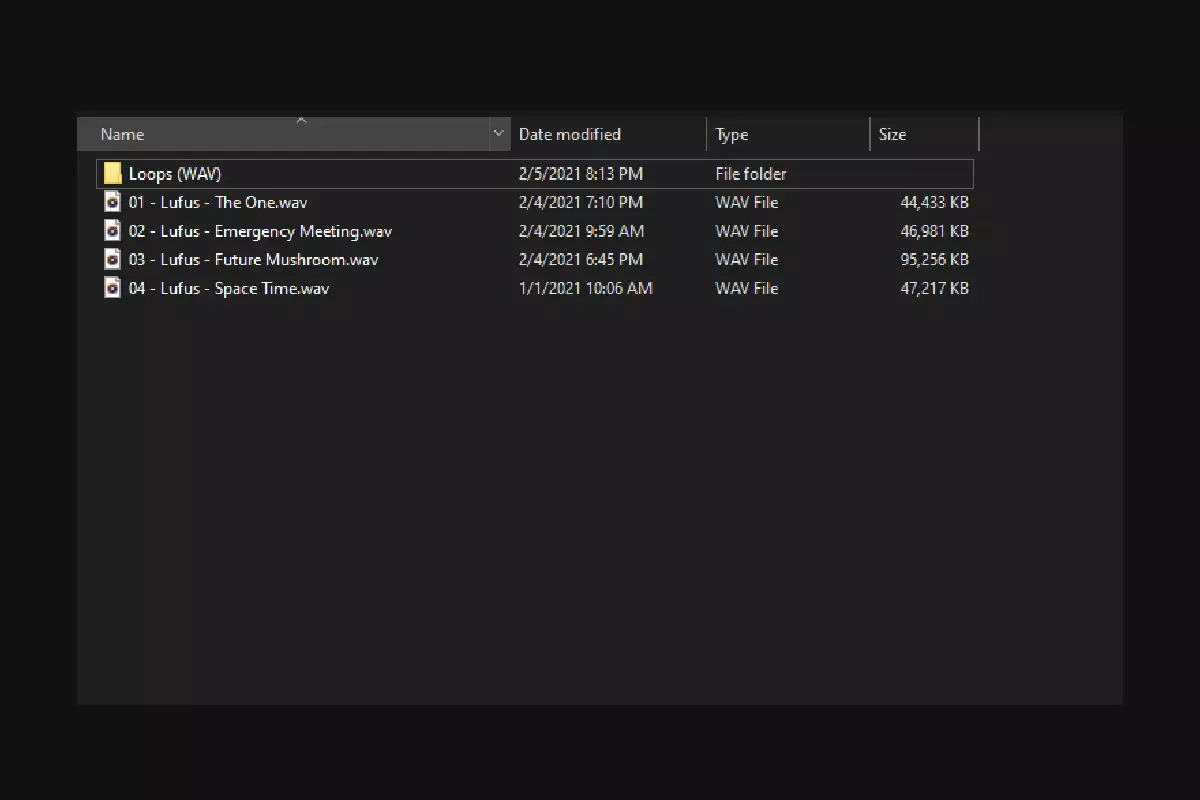Screen dimensions: 1200x800
Task: Click the size value '47,217 KB'
Action: (934, 288)
